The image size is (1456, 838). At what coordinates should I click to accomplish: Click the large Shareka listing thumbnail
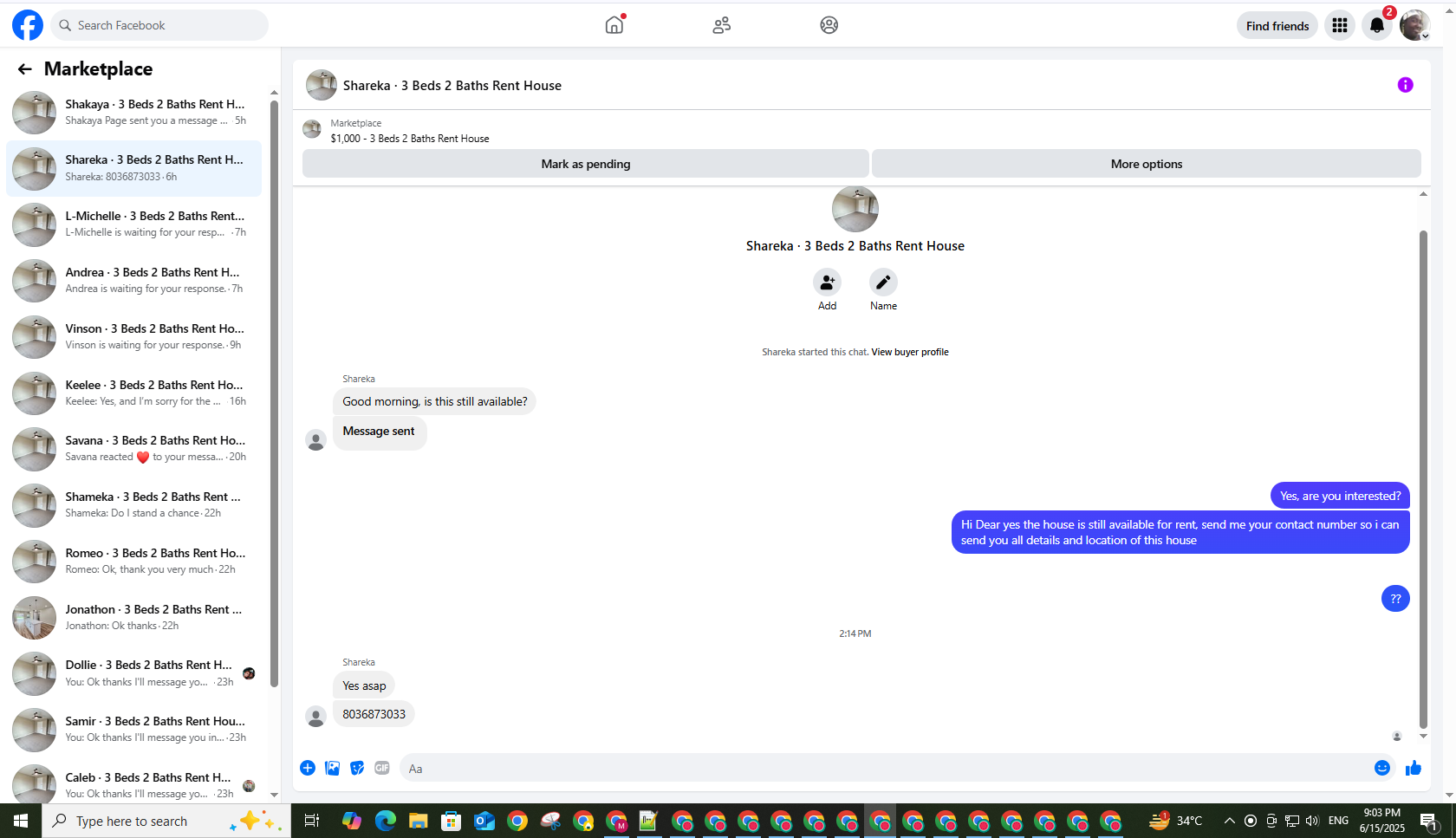(x=855, y=209)
